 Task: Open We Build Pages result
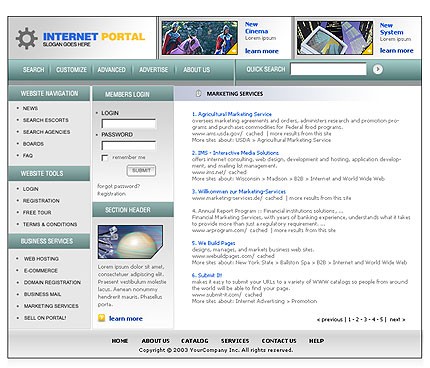(x=213, y=243)
